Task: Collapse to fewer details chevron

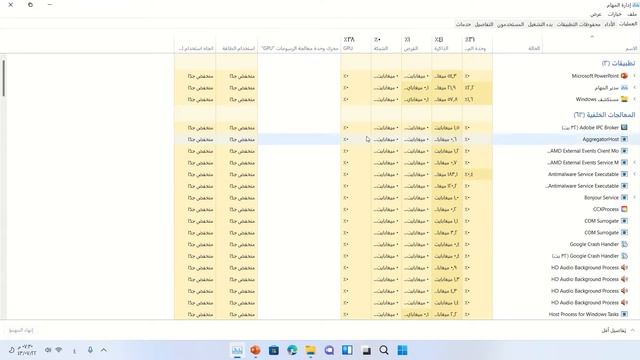Action: pyautogui.click(x=633, y=330)
